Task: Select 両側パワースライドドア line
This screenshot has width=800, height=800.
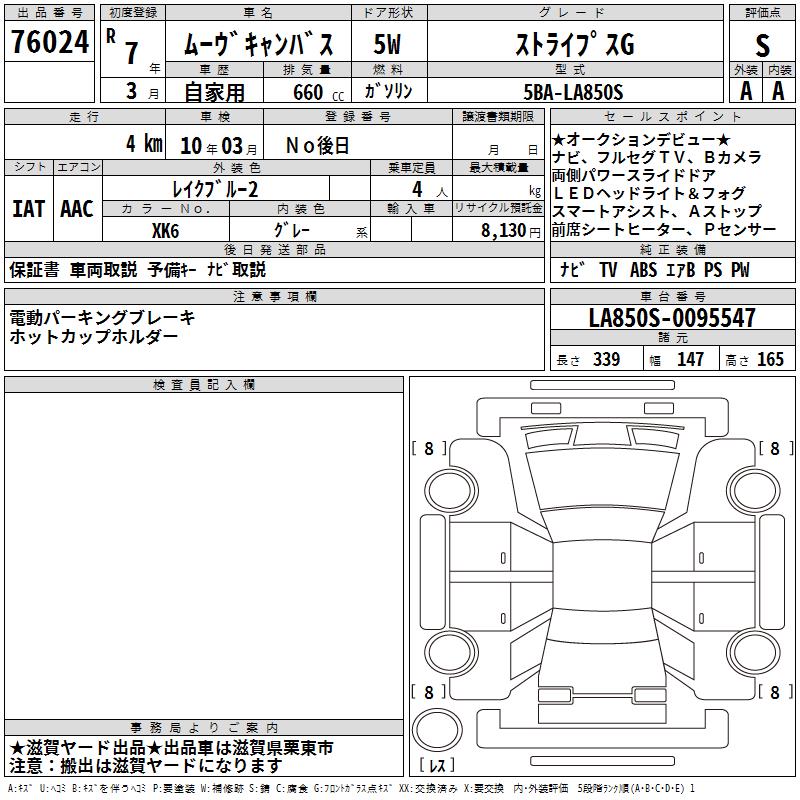Action: [634, 175]
